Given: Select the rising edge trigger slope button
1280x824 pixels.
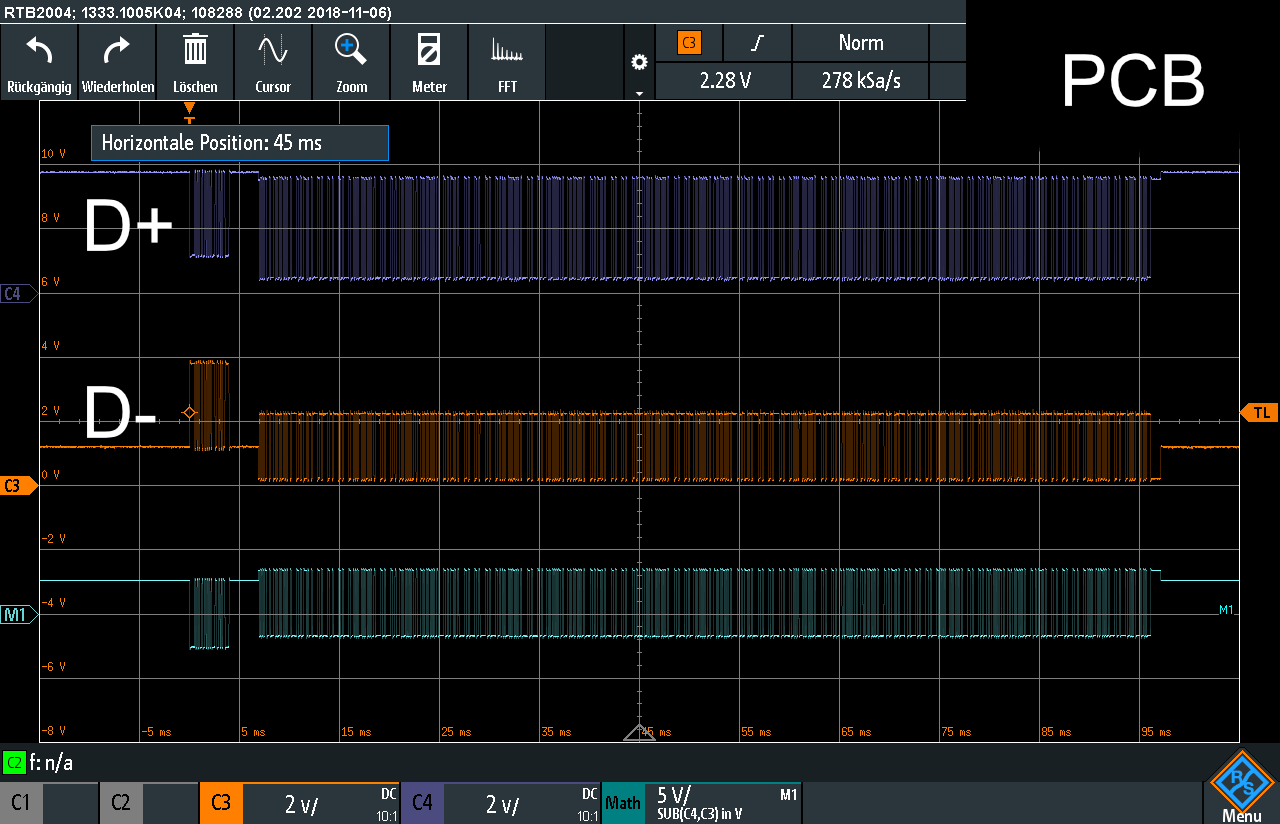Looking at the screenshot, I should pos(759,43).
